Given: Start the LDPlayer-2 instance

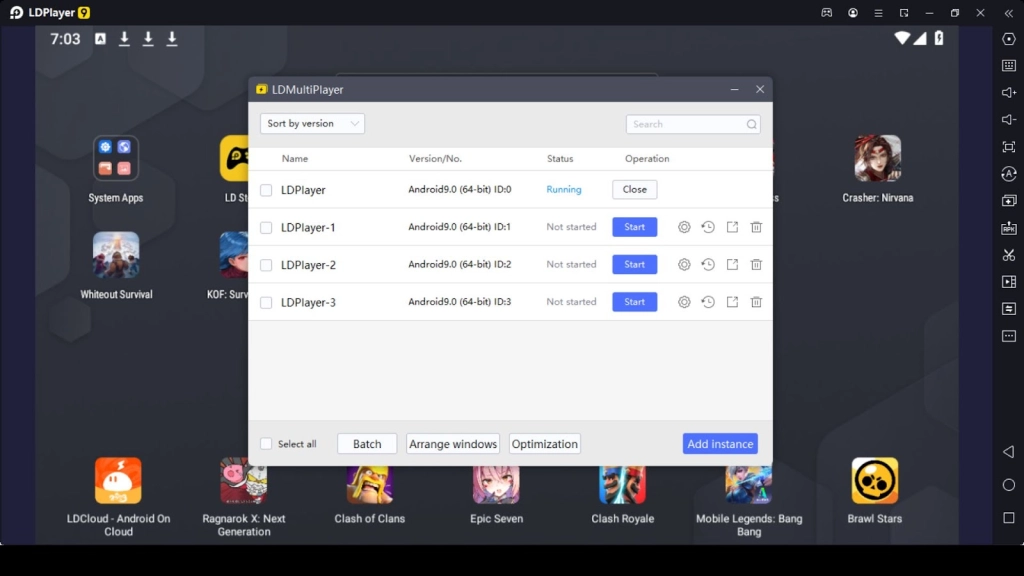Looking at the screenshot, I should point(634,265).
